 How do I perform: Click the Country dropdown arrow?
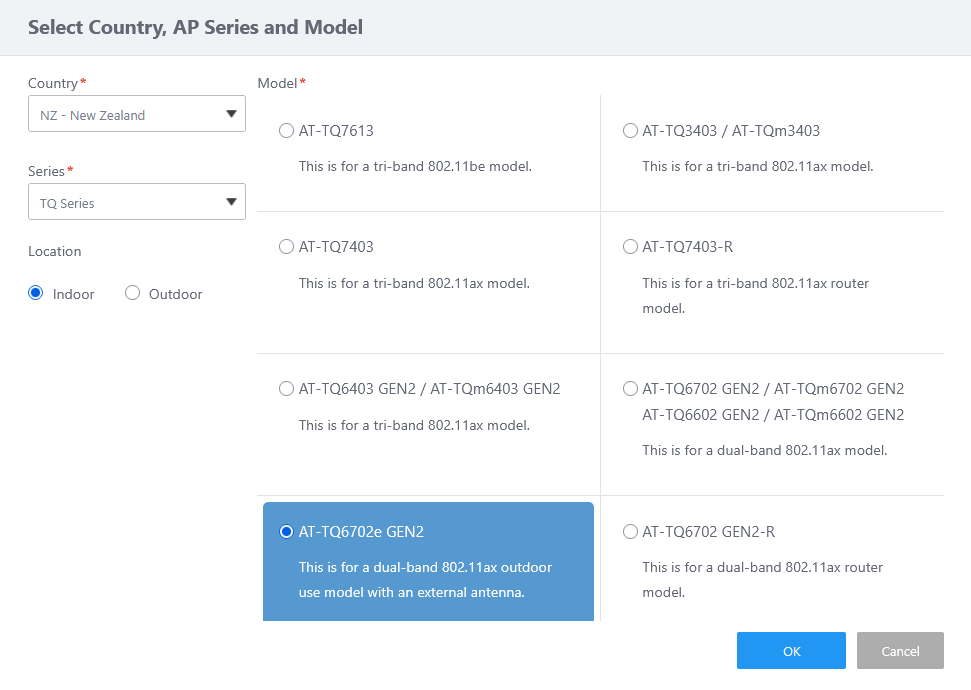[232, 114]
